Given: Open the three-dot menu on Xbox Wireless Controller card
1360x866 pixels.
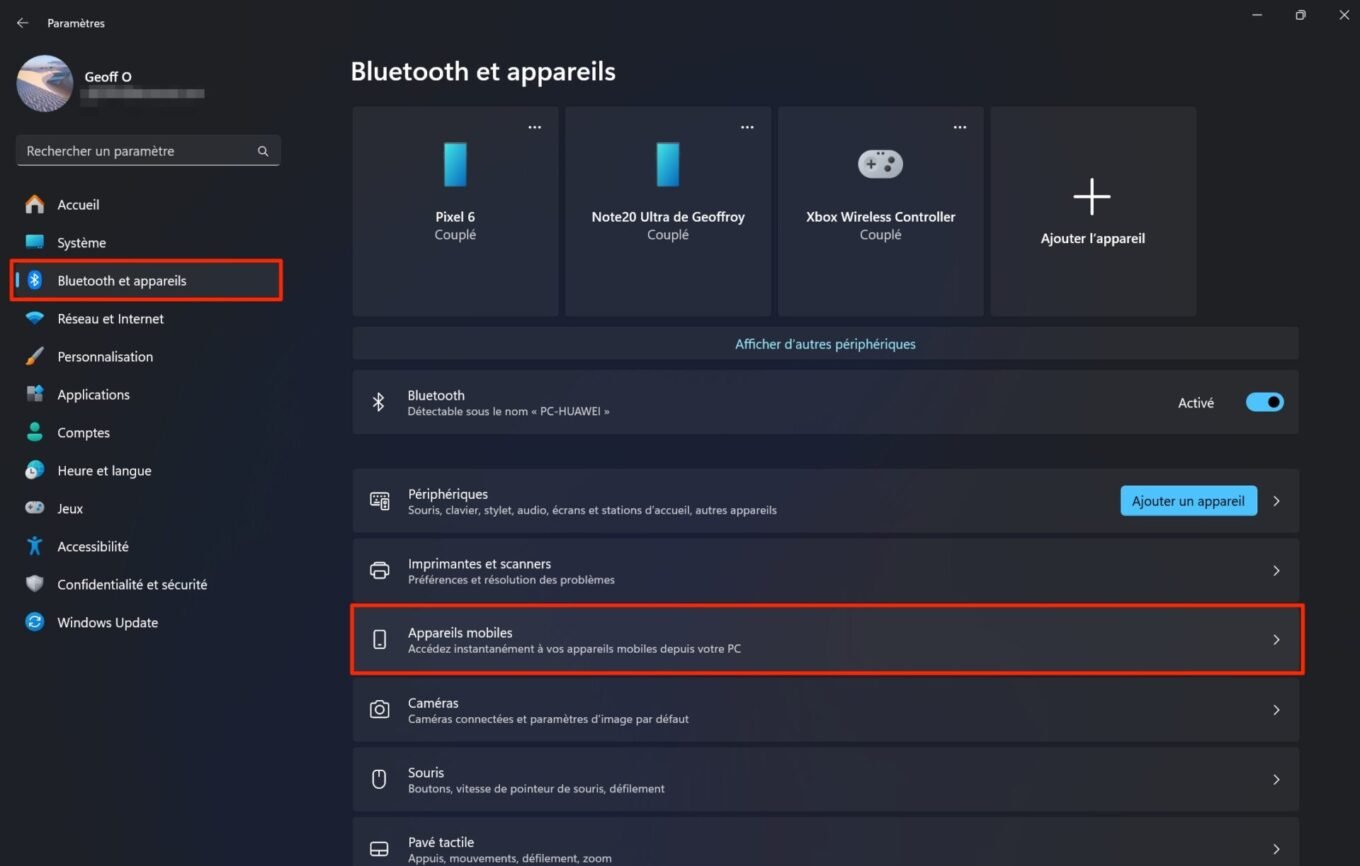Looking at the screenshot, I should click(960, 127).
